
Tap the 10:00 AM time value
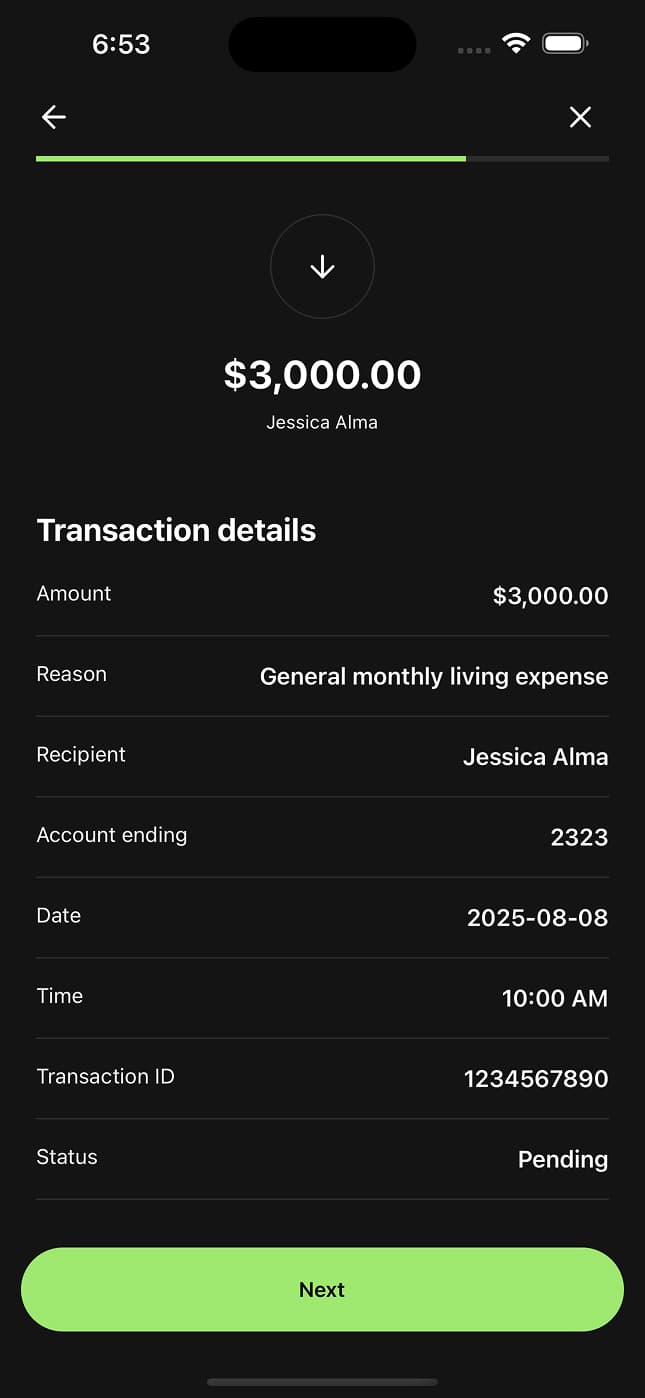click(x=554, y=998)
